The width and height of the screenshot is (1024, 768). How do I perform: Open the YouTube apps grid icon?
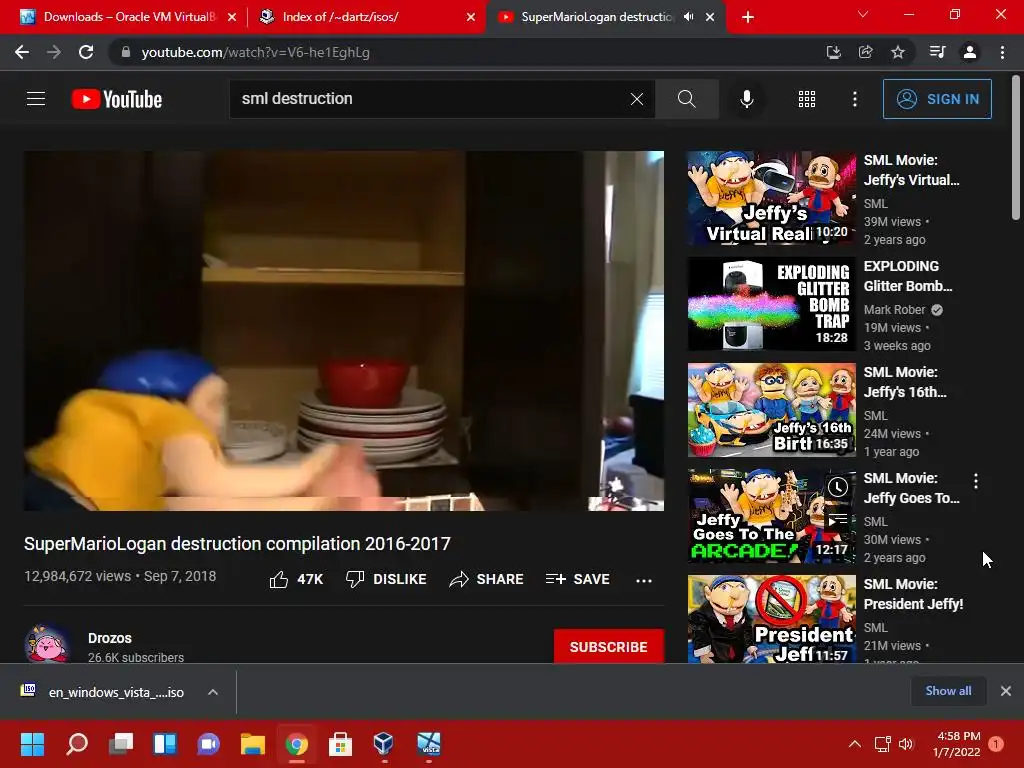point(807,99)
